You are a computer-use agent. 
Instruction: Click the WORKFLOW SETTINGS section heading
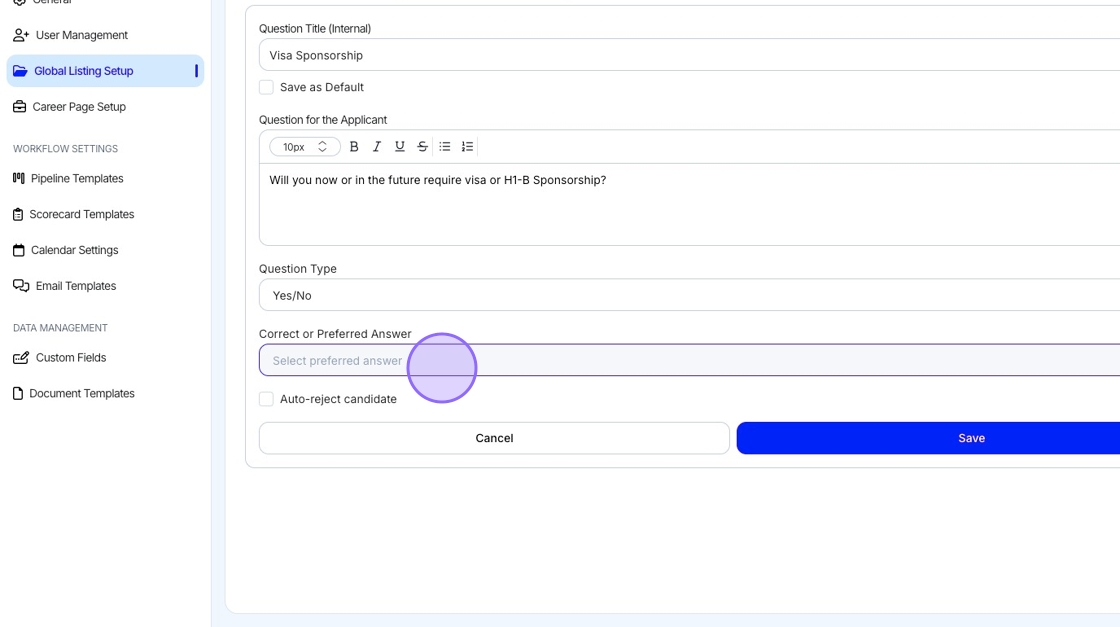[x=66, y=149]
